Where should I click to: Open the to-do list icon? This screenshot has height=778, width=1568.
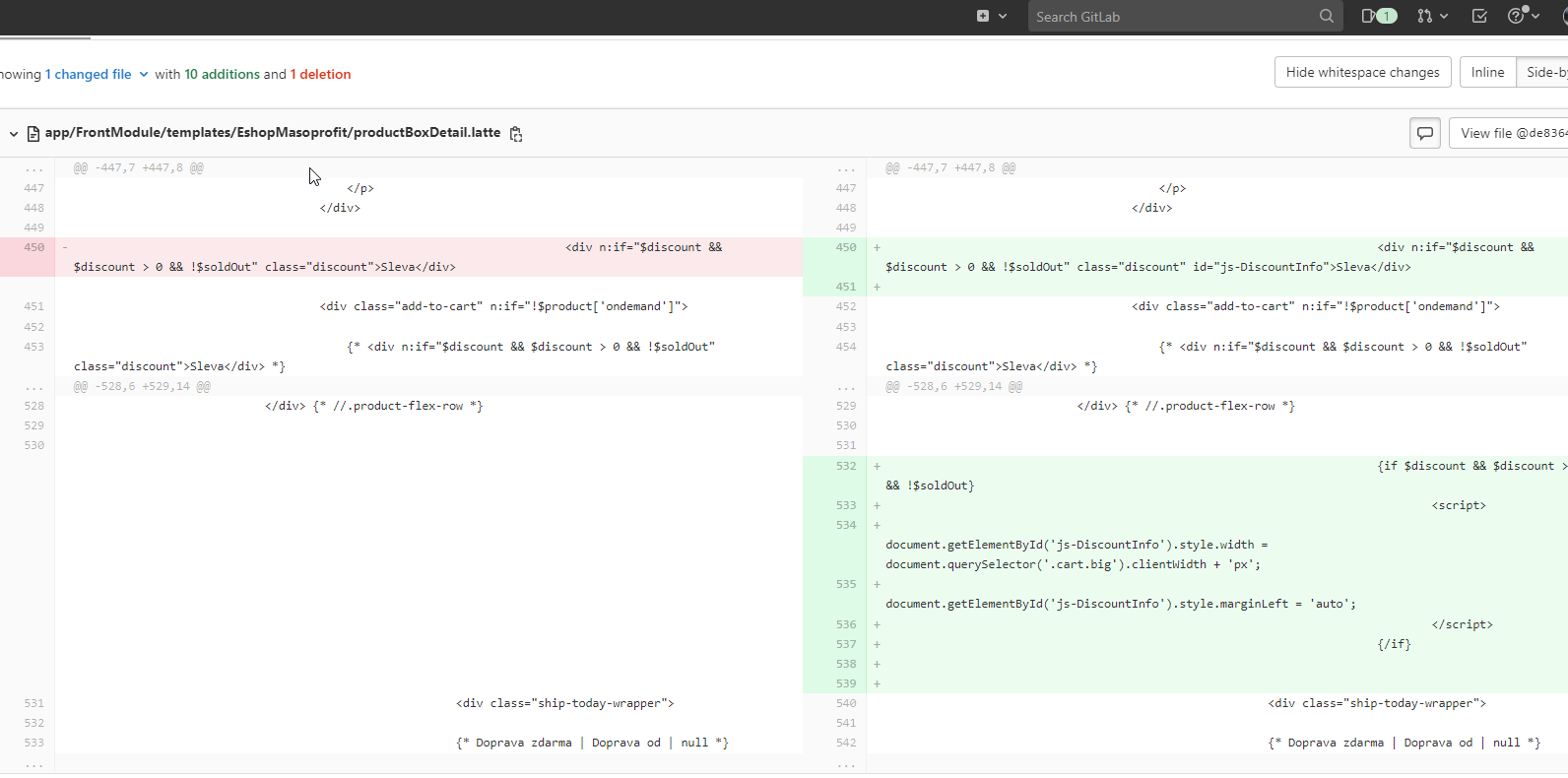1479,16
